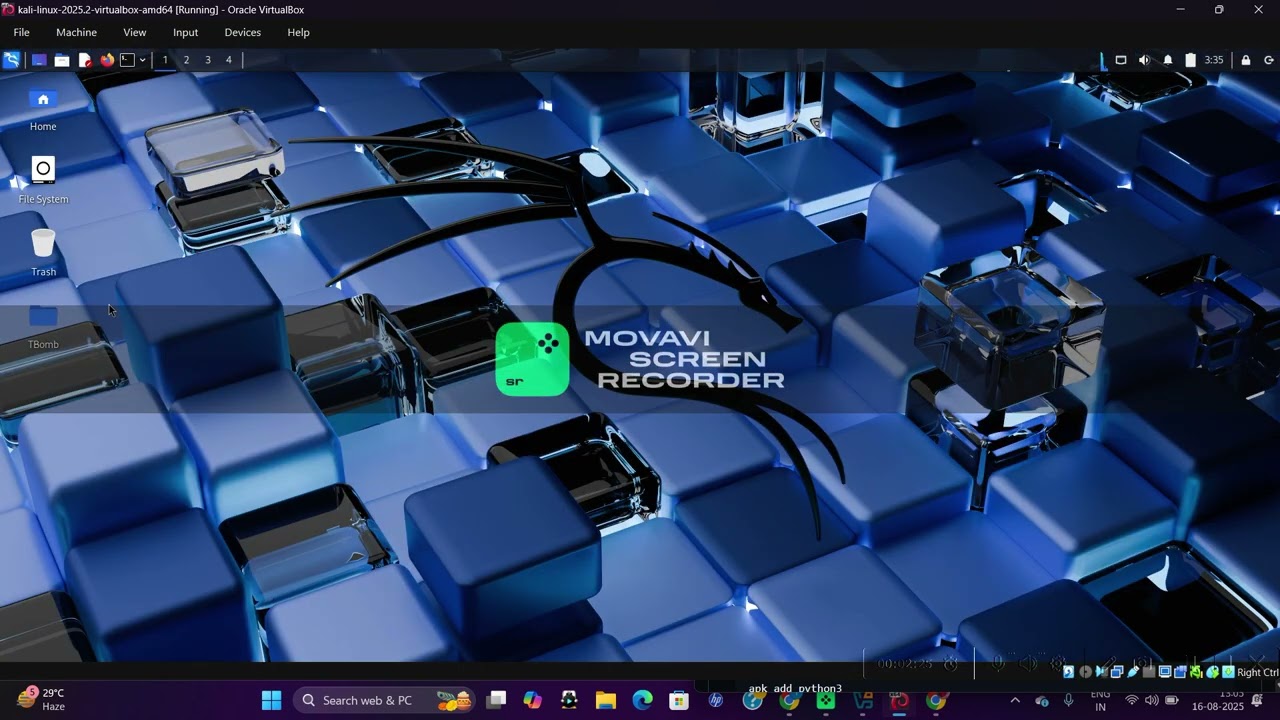The width and height of the screenshot is (1280, 720).
Task: Open the Windows date and time flyout
Action: (1218, 700)
